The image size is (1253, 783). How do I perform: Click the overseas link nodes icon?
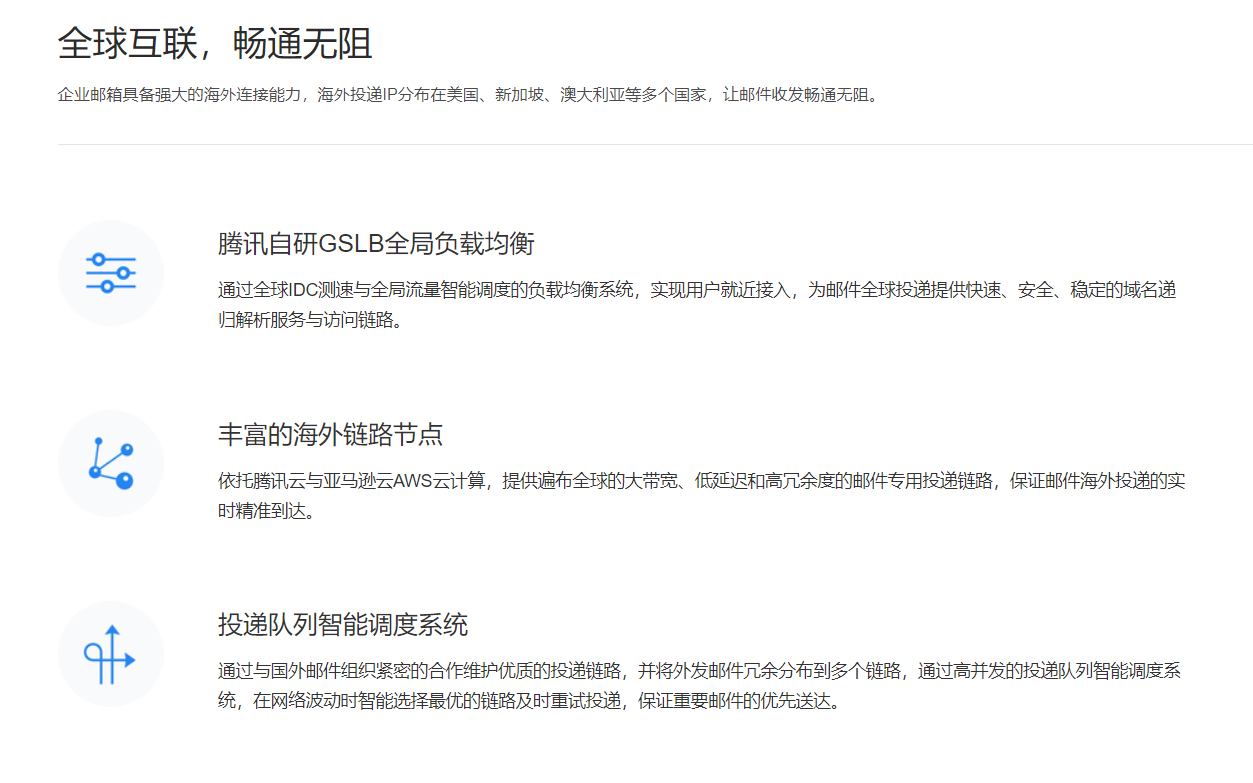[x=110, y=463]
